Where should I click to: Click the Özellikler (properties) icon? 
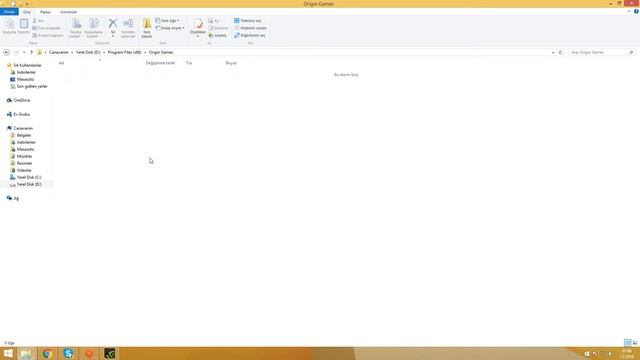click(198, 28)
